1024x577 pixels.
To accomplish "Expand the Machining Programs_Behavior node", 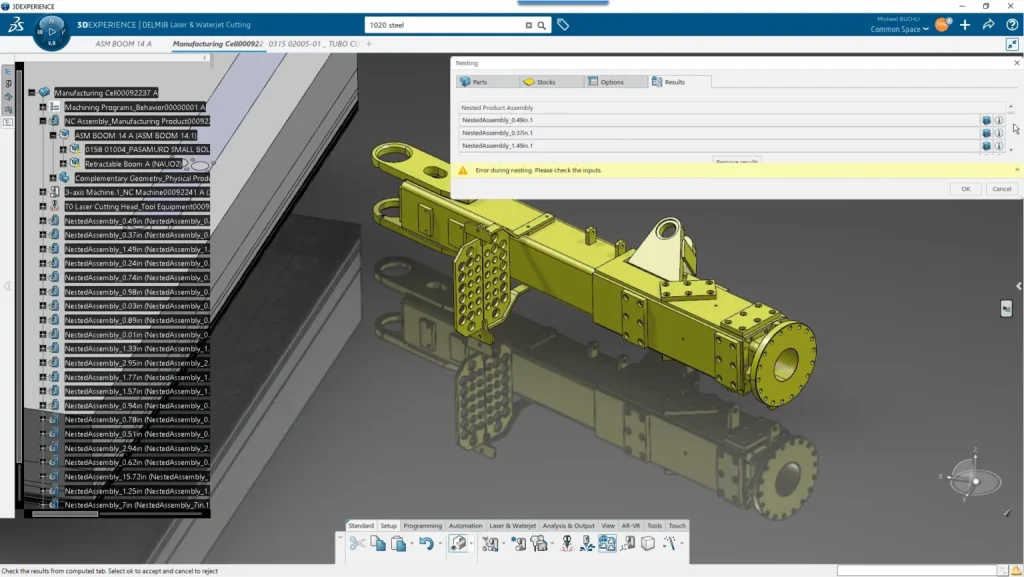I will coord(42,107).
